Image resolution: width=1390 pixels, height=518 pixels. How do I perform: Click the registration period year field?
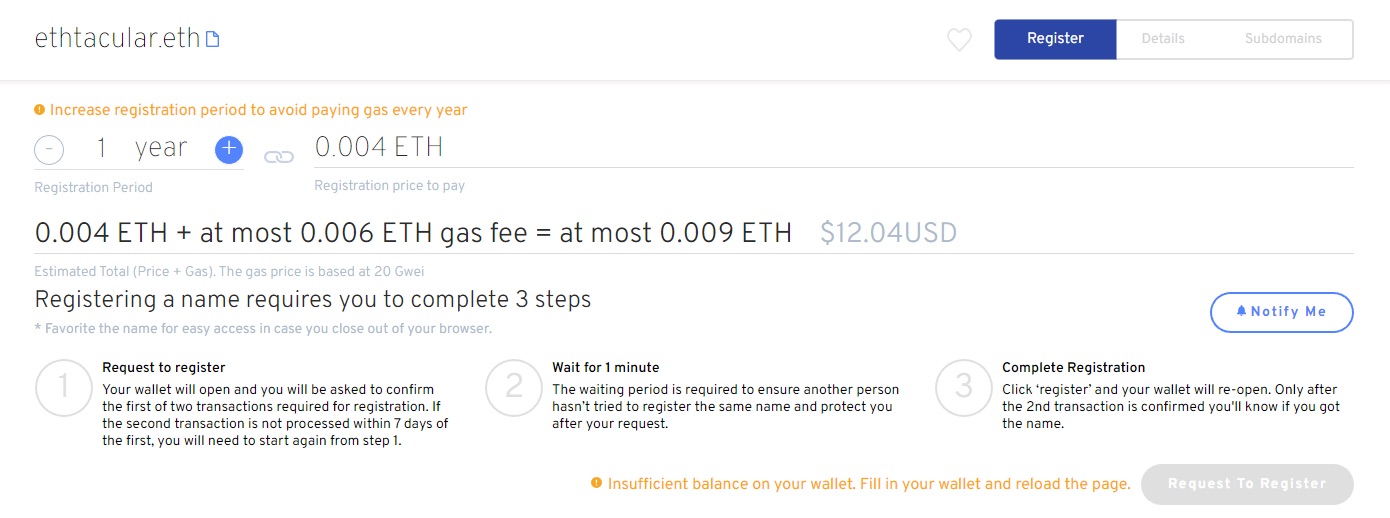140,149
